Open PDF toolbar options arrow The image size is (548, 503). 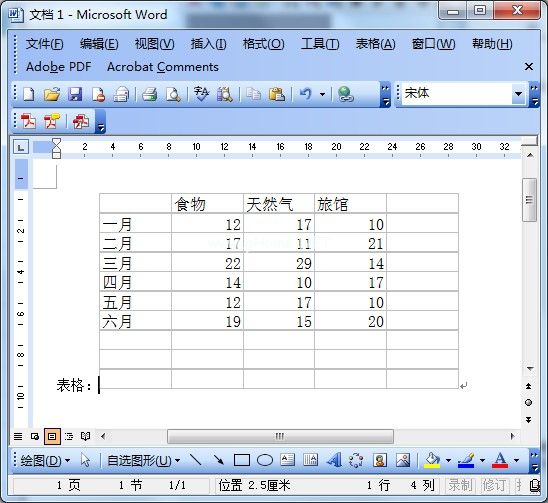[100, 123]
